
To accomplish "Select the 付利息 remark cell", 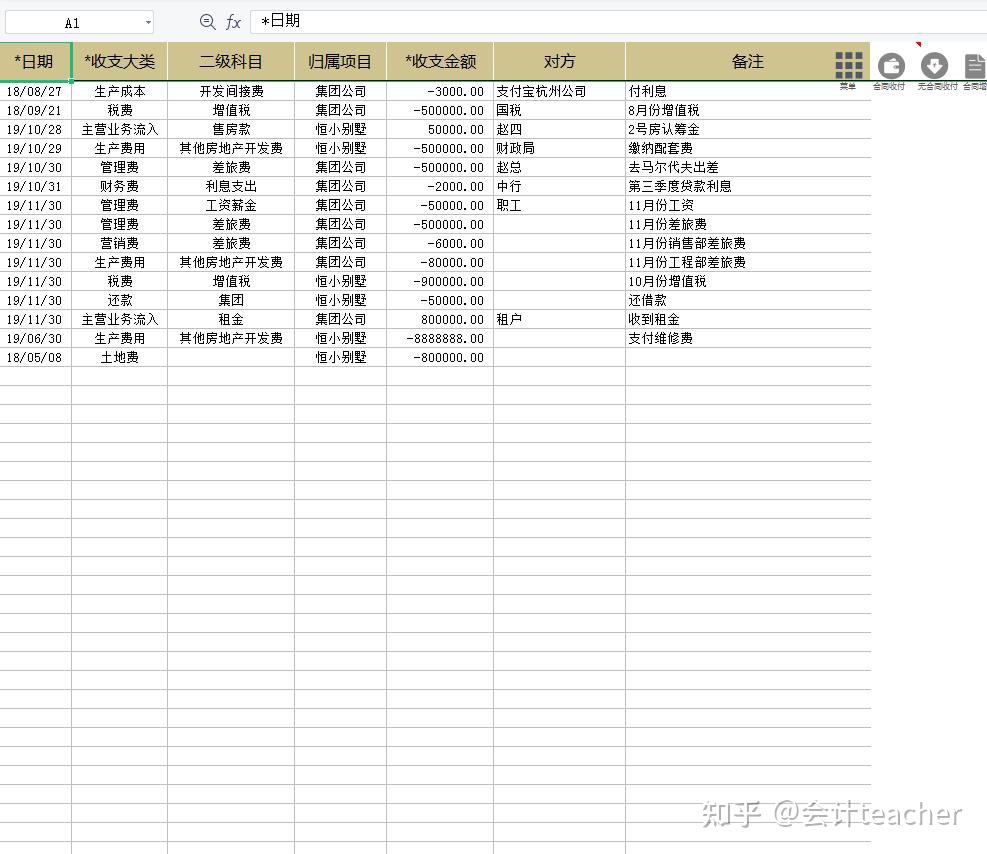I will (x=748, y=91).
